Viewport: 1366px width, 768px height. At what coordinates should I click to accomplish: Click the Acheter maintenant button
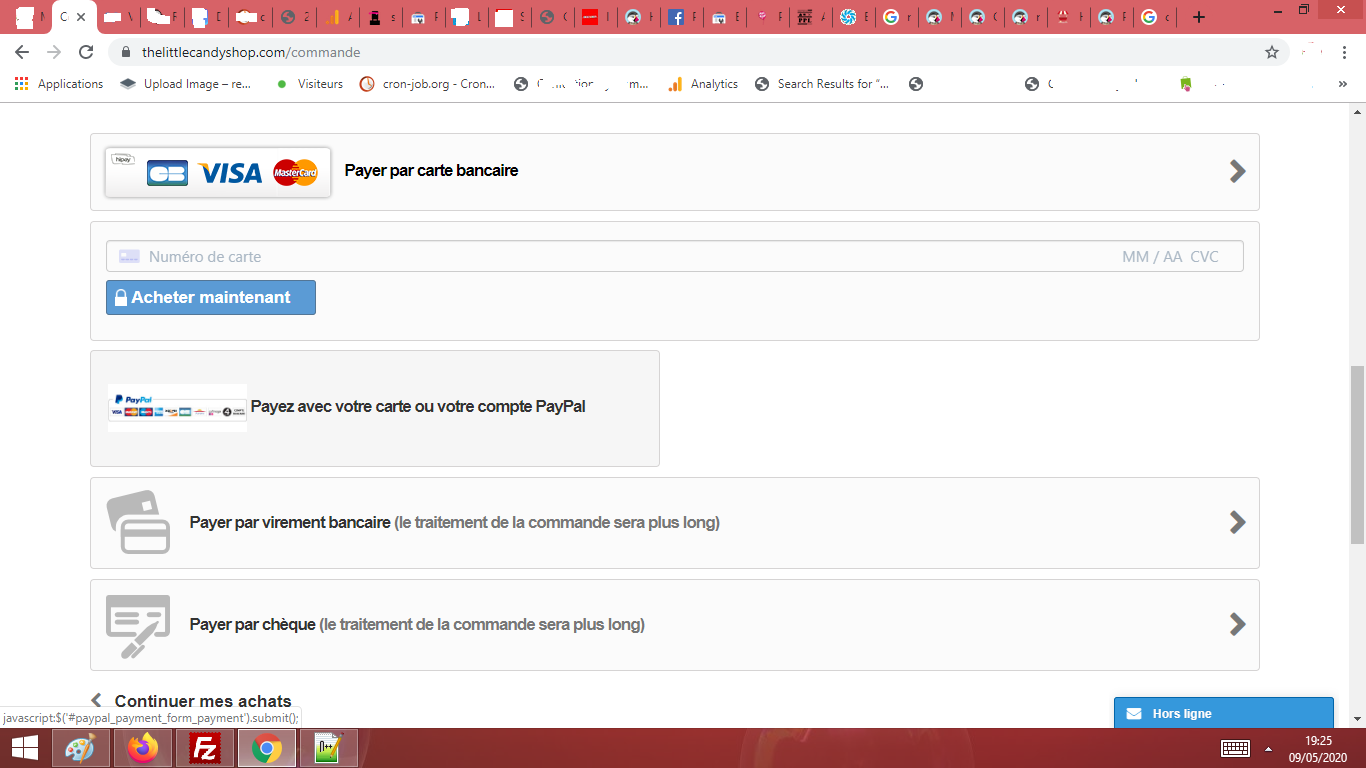coord(211,297)
